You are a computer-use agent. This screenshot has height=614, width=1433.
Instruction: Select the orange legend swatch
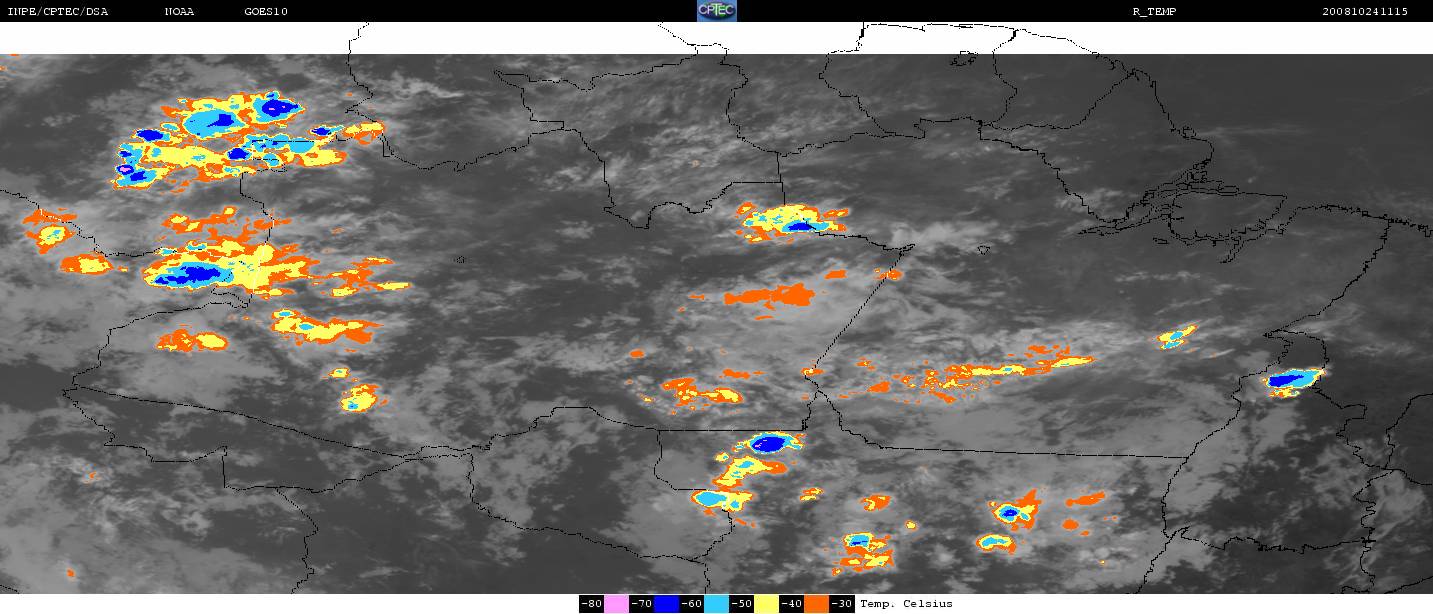pyautogui.click(x=816, y=603)
